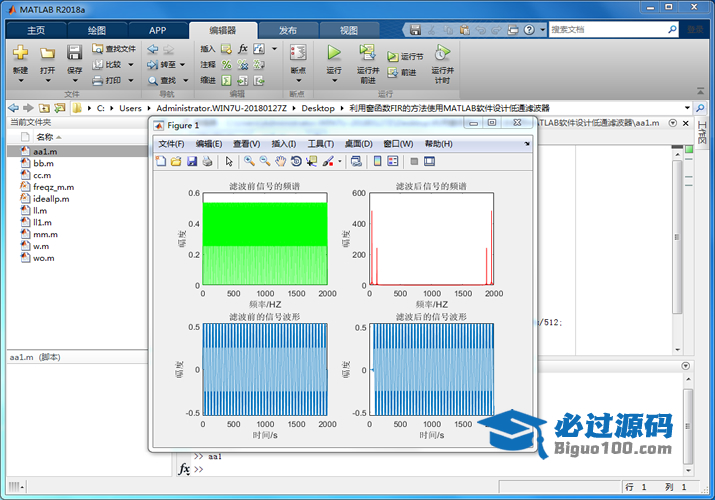Click Hide Plot Tools icon
Viewport: 715px width, 500px height.
tap(414, 161)
